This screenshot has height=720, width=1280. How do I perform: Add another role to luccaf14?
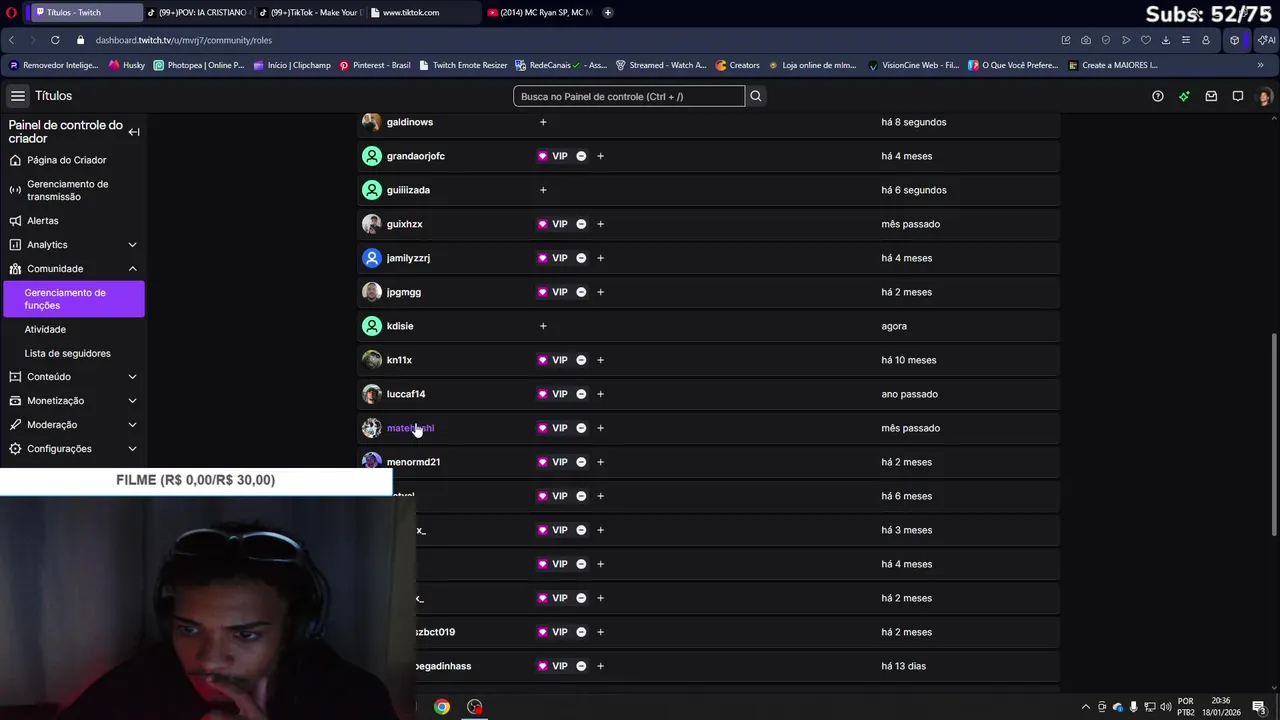tap(600, 394)
